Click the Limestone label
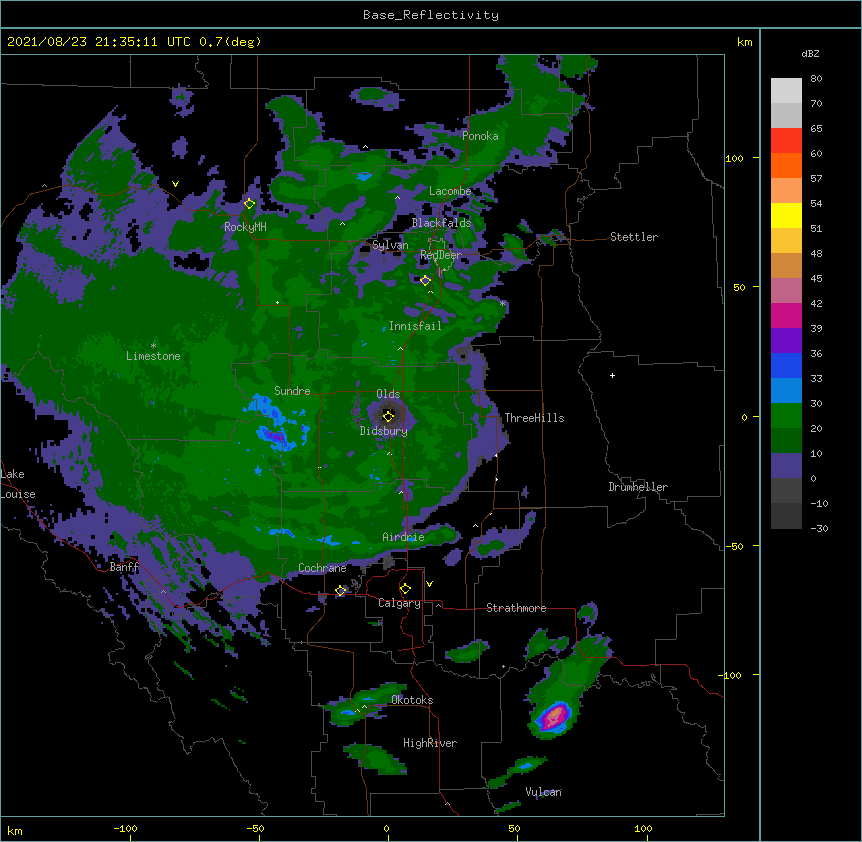This screenshot has height=842, width=862. (x=153, y=356)
